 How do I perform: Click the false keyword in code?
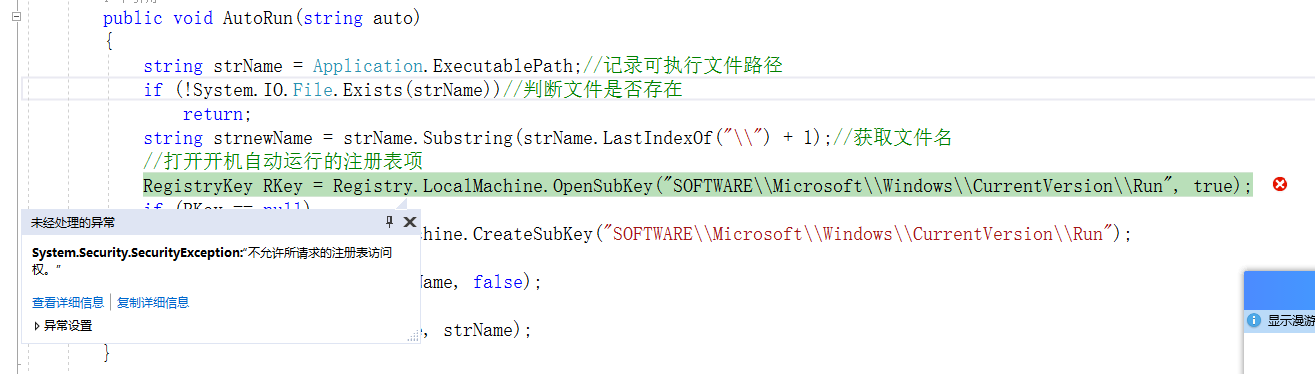coord(498,282)
